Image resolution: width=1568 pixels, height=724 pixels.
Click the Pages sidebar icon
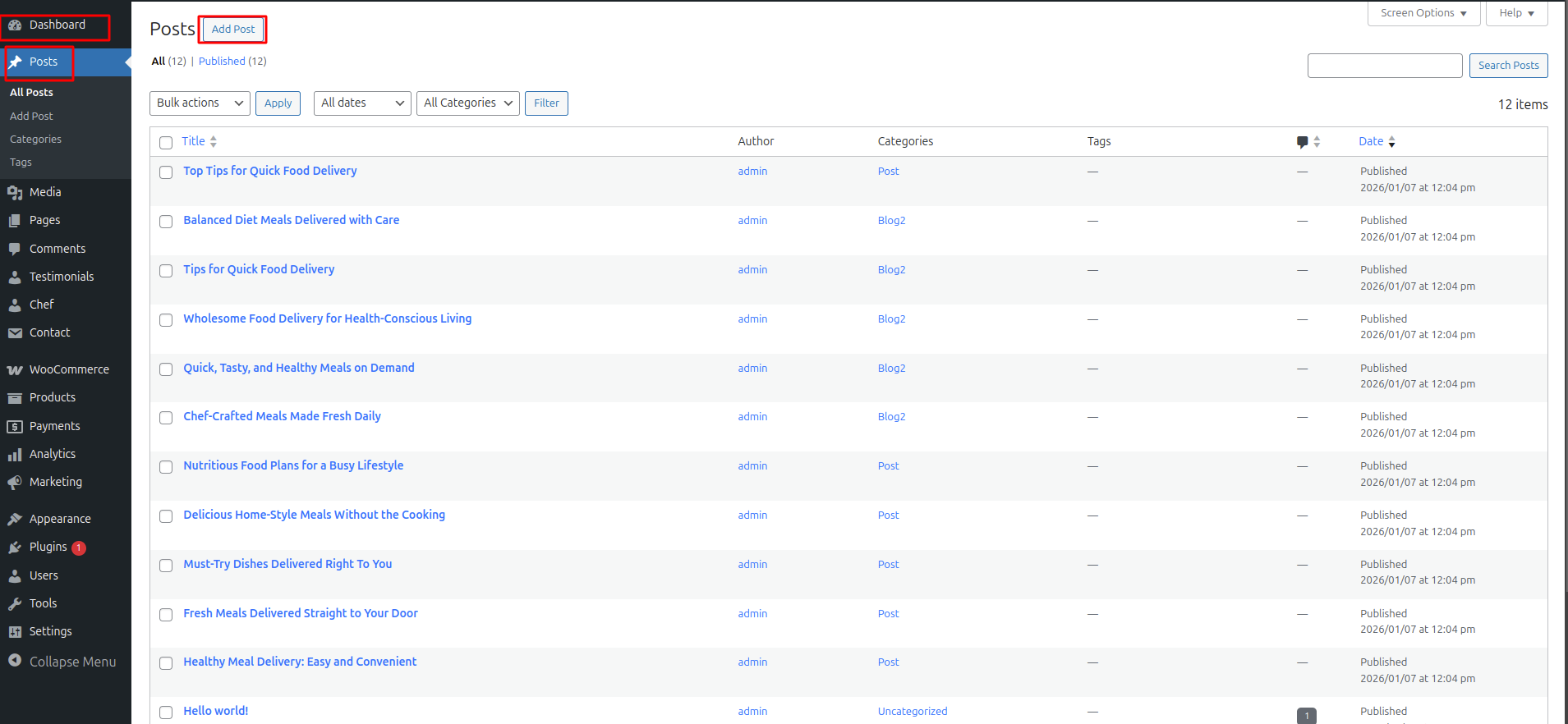15,220
